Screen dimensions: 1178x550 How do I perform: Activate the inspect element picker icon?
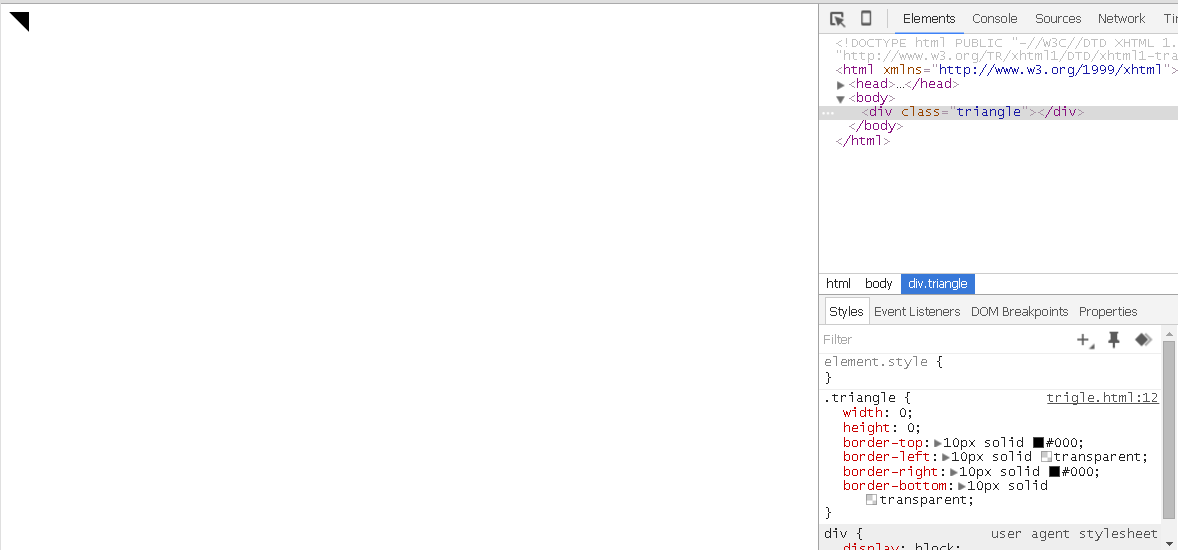(838, 19)
